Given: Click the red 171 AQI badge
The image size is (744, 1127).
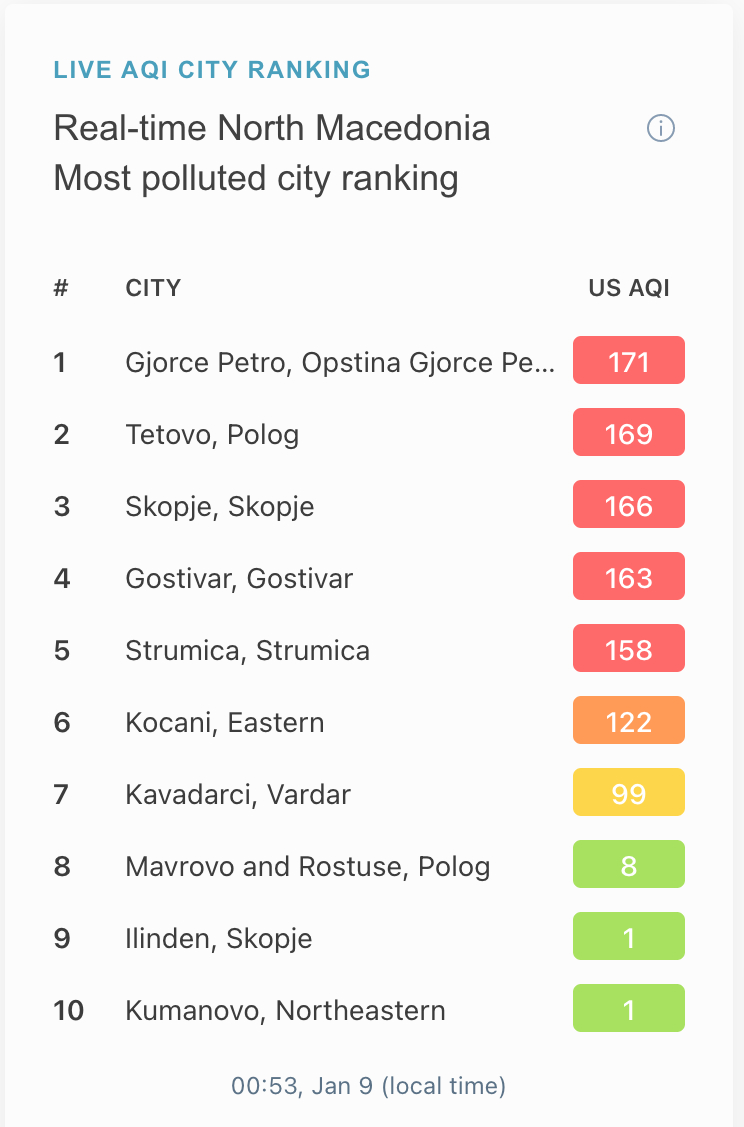Looking at the screenshot, I should click(629, 360).
